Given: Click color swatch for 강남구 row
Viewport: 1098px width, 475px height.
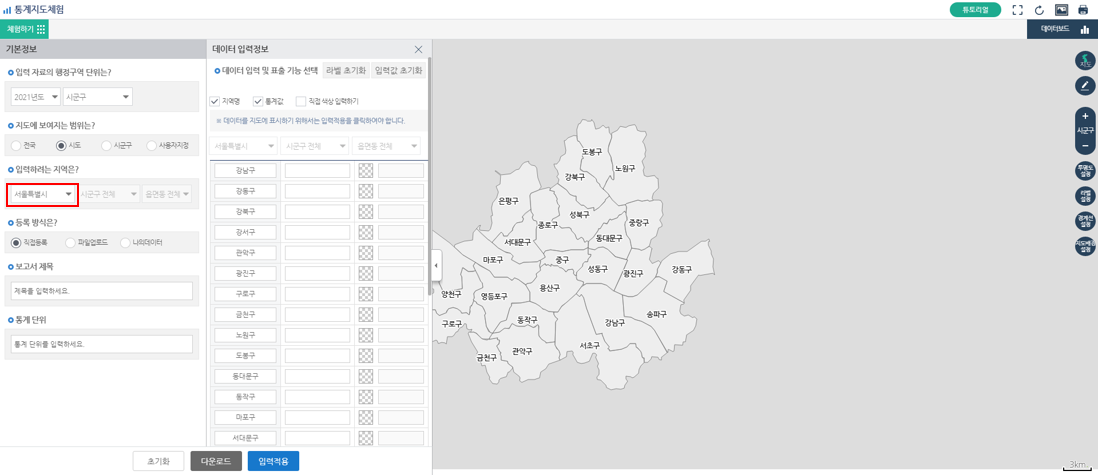Looking at the screenshot, I should 366,170.
